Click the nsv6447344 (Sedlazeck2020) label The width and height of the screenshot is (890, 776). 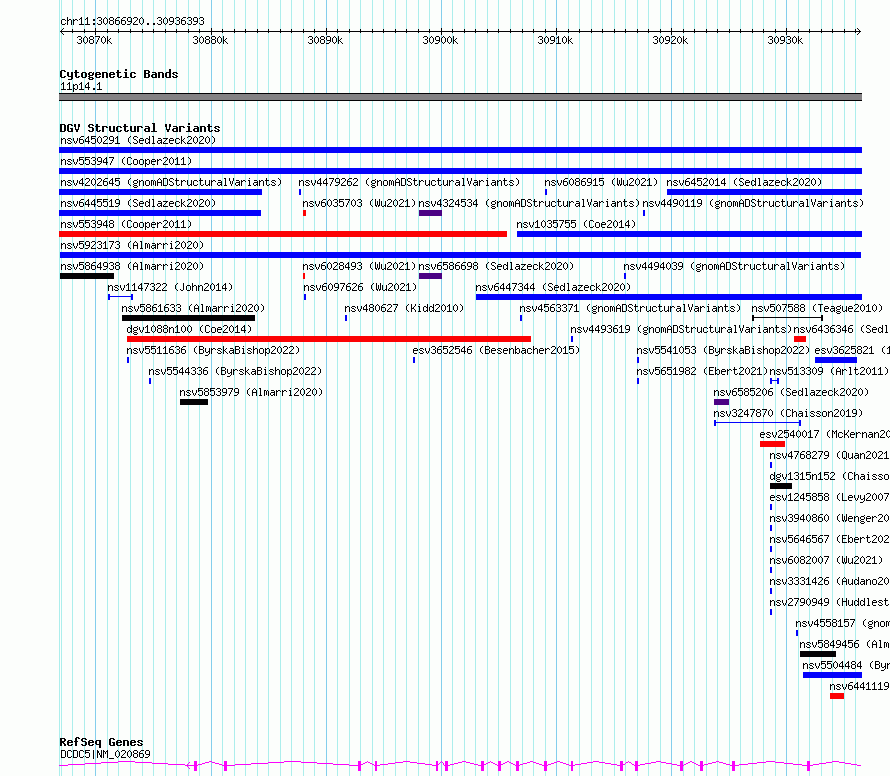(553, 287)
